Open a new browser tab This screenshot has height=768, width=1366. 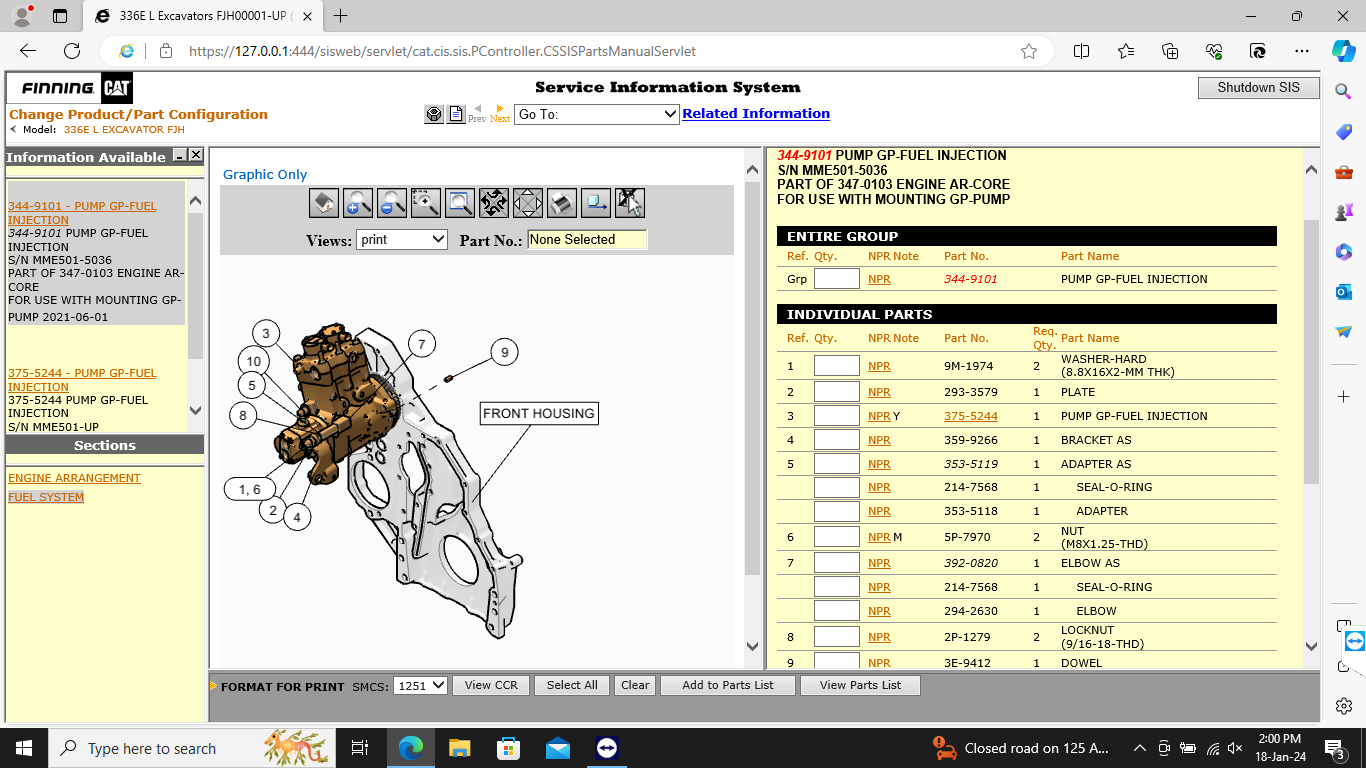341,16
